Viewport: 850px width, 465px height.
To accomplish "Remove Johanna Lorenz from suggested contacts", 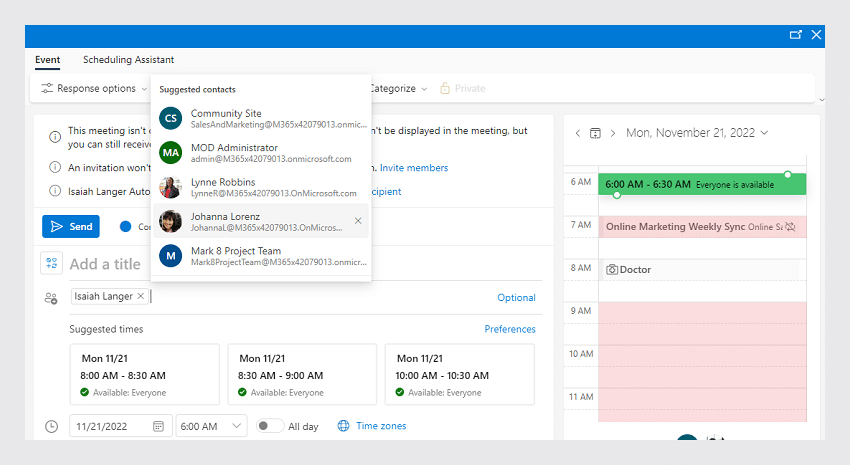I will (358, 221).
